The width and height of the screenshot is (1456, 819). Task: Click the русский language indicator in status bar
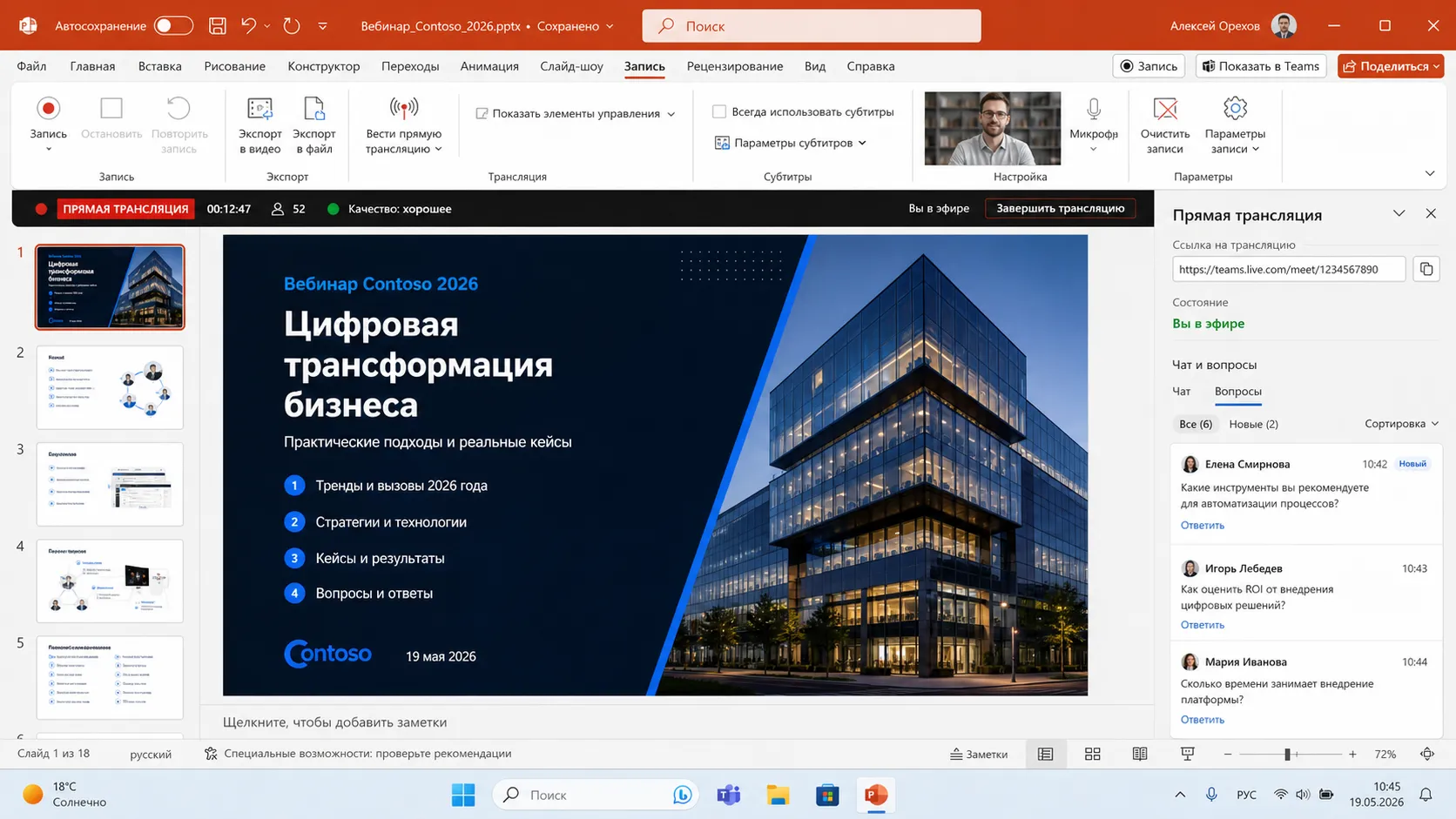(151, 754)
